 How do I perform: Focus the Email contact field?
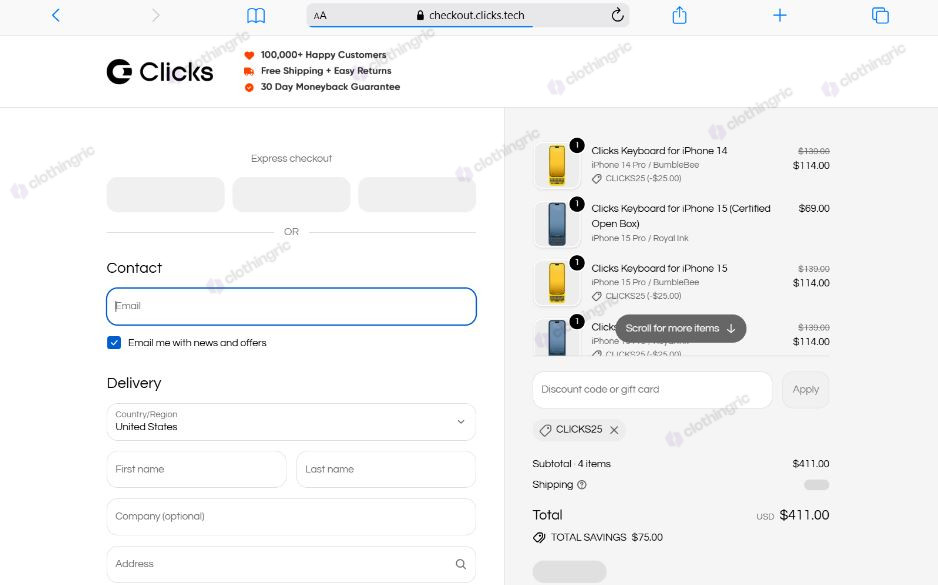pos(291,306)
